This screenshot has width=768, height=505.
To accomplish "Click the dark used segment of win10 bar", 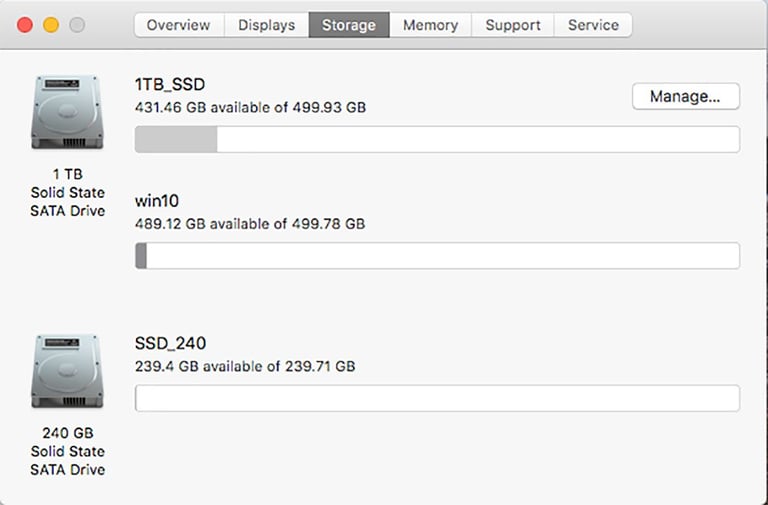I will [141, 256].
